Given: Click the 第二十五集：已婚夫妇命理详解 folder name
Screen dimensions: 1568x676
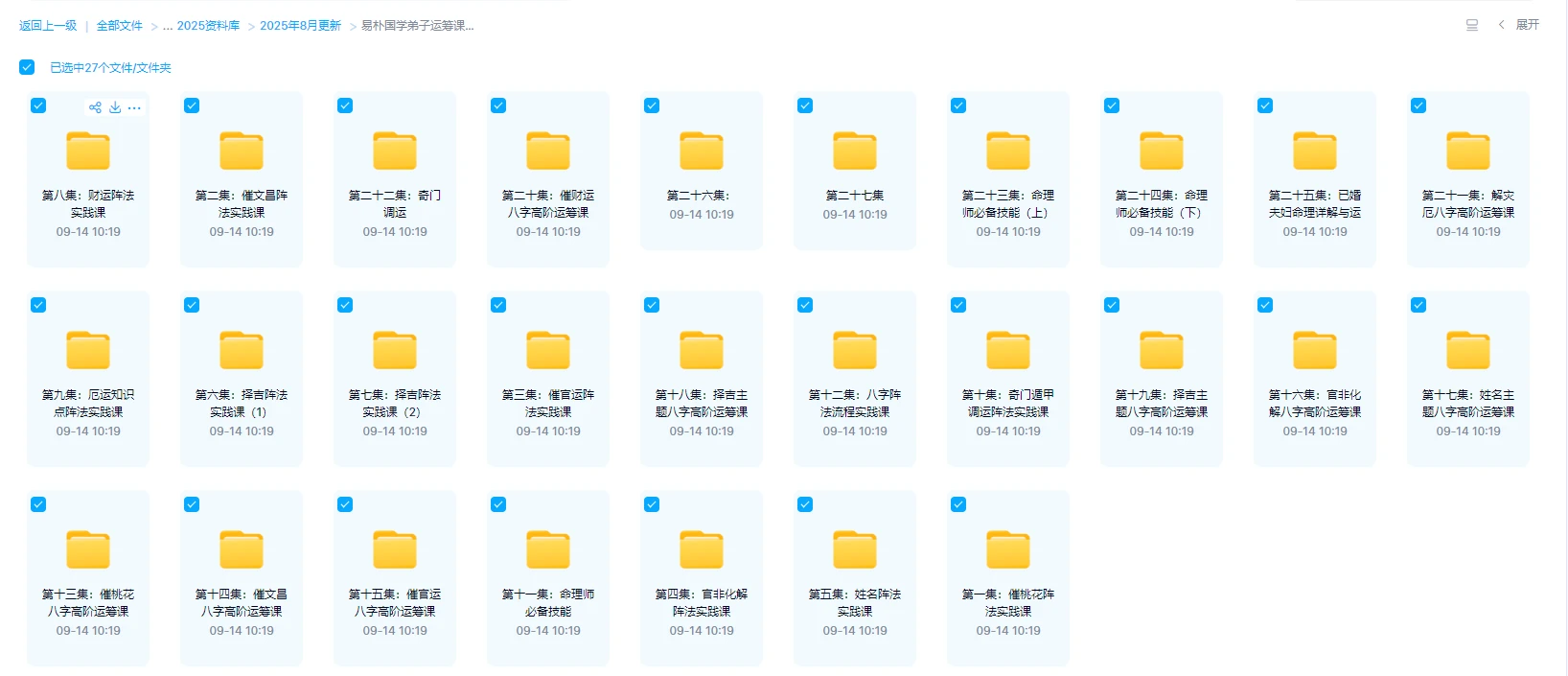Looking at the screenshot, I should pyautogui.click(x=1315, y=203).
